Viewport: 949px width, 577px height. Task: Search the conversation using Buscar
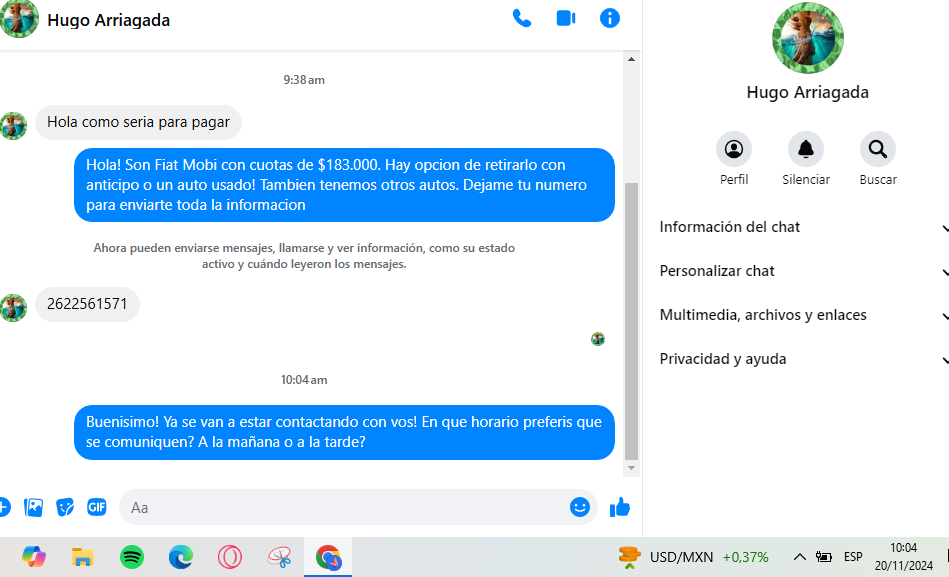[x=877, y=150]
